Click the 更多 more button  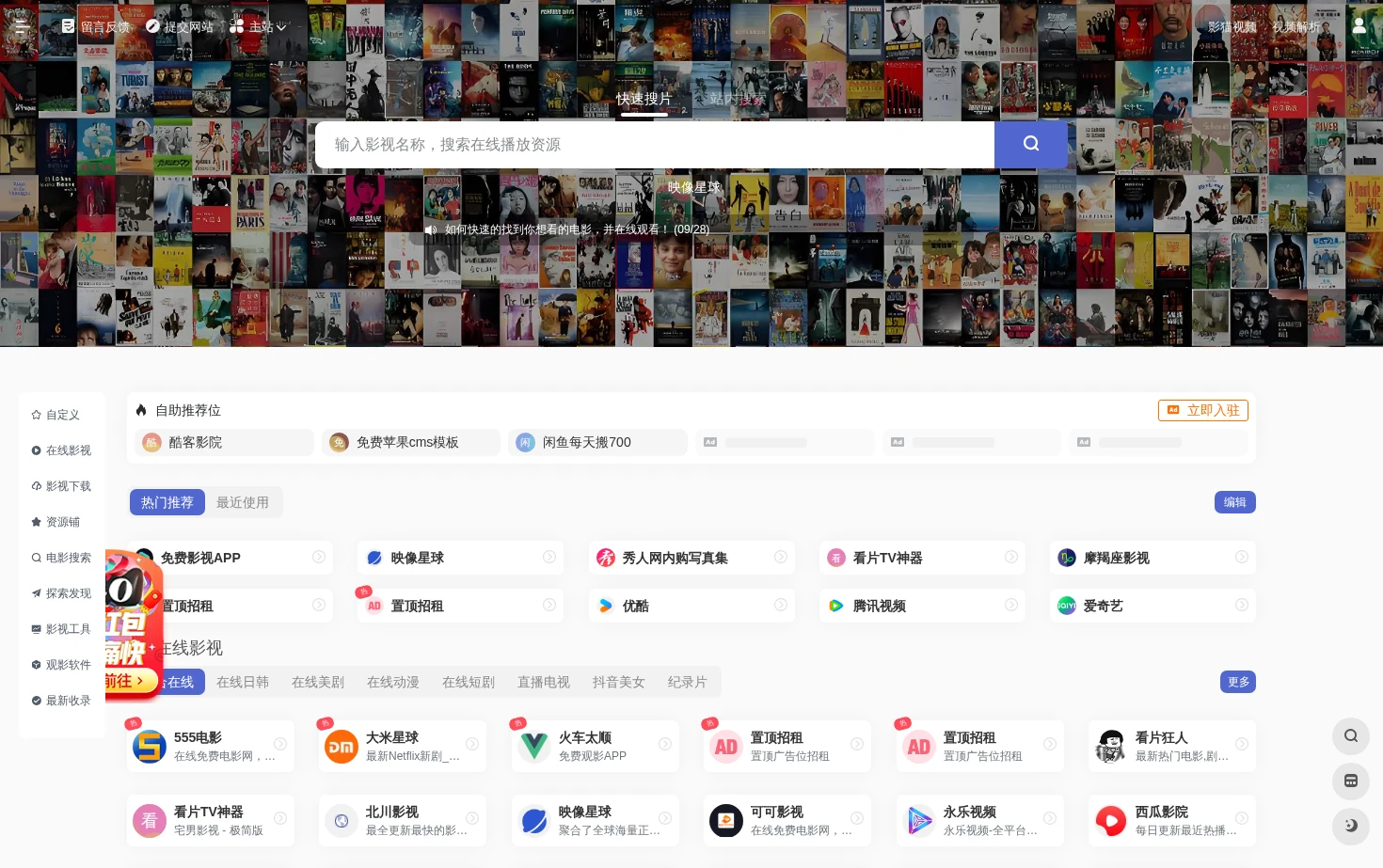[x=1238, y=682]
